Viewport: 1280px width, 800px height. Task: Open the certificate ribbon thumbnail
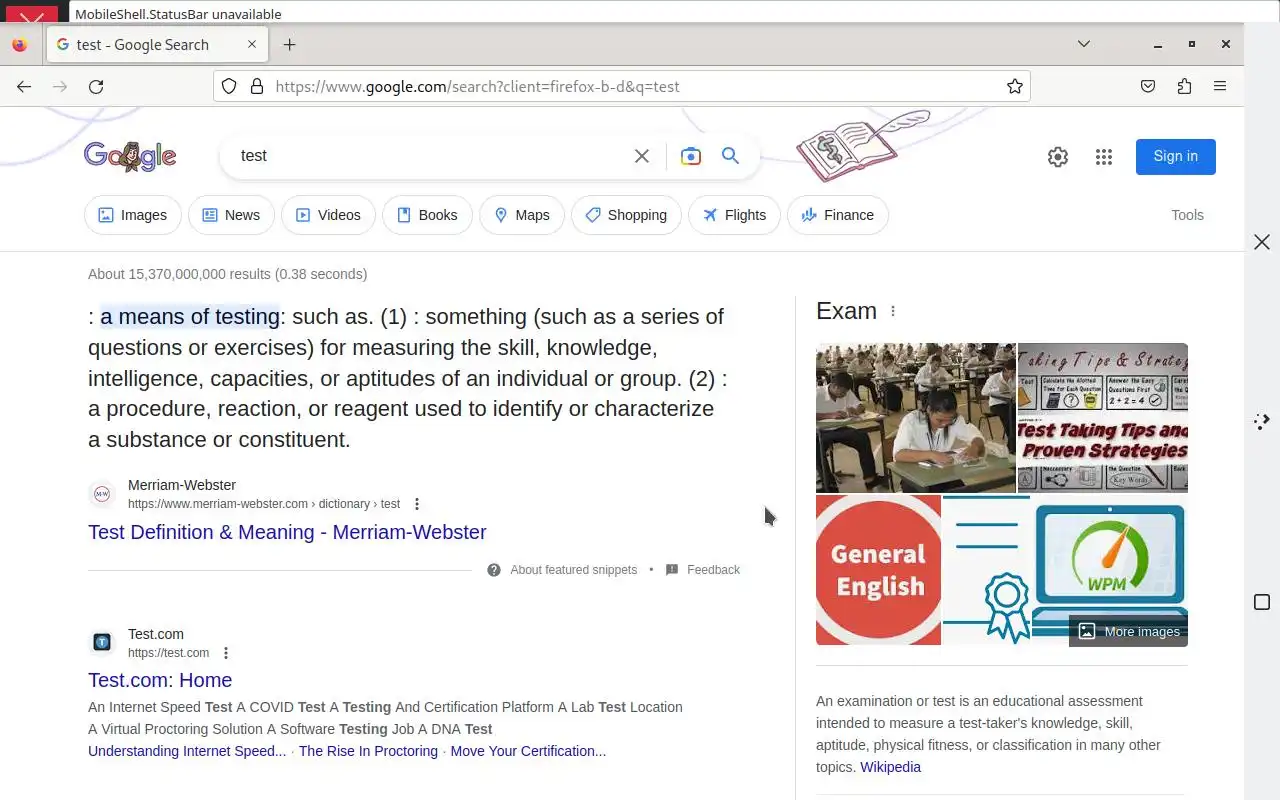(x=986, y=570)
